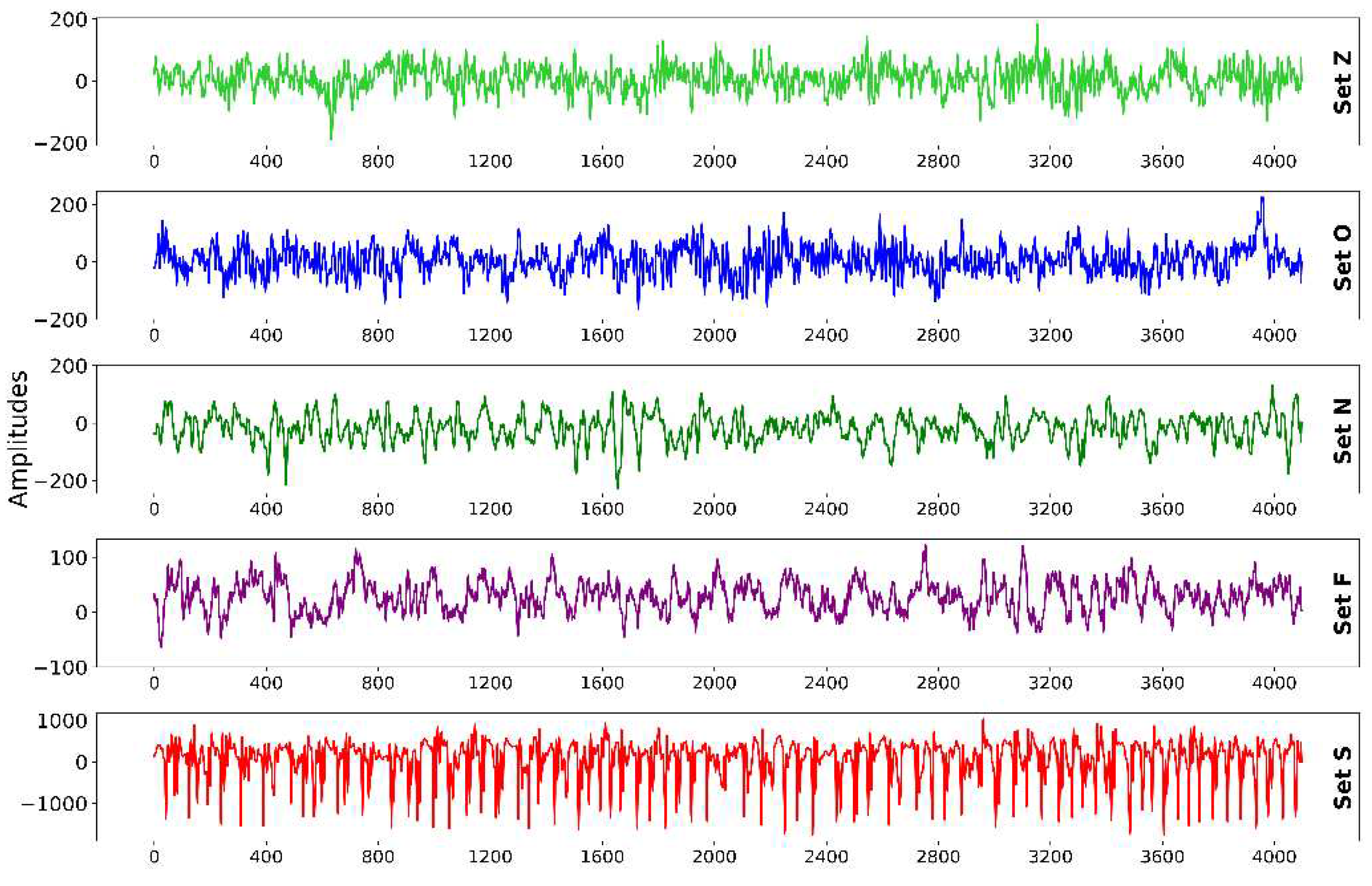This screenshot has height=886, width=1372.
Task: Click the 2000 tick under Set Z plot
Action: (714, 161)
